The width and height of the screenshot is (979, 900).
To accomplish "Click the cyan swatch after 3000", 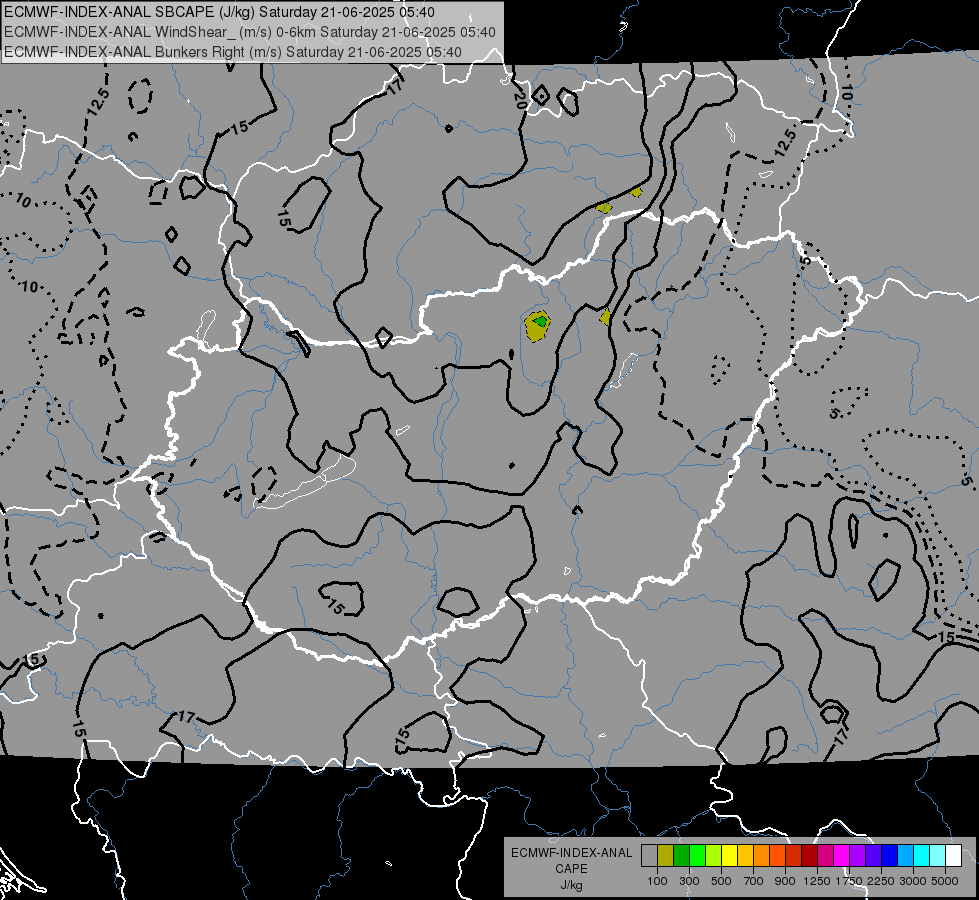I will (922, 855).
